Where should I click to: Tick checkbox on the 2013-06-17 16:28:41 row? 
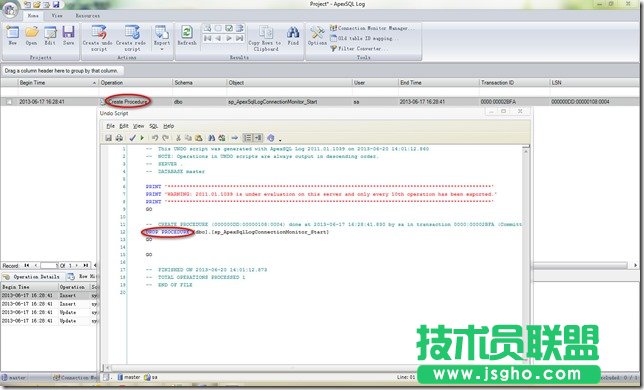(9, 101)
